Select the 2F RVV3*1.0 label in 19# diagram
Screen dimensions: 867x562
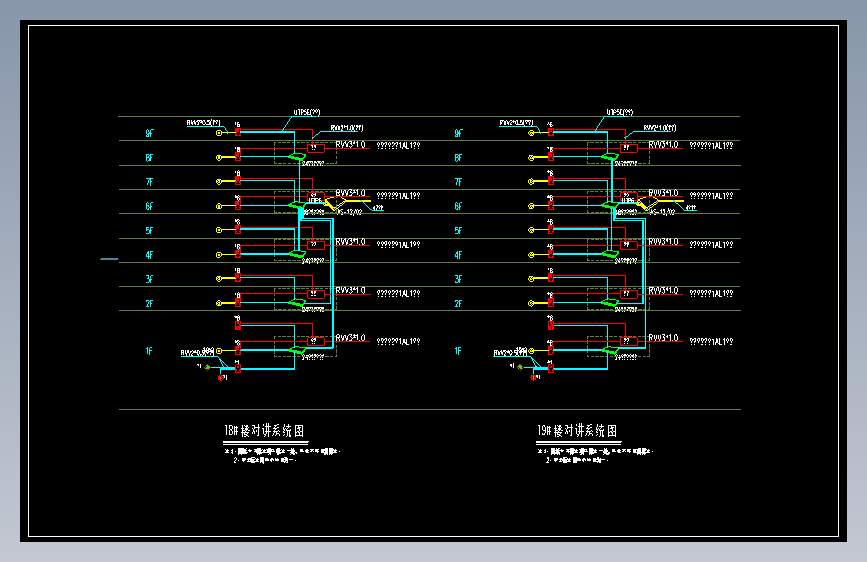[x=664, y=290]
